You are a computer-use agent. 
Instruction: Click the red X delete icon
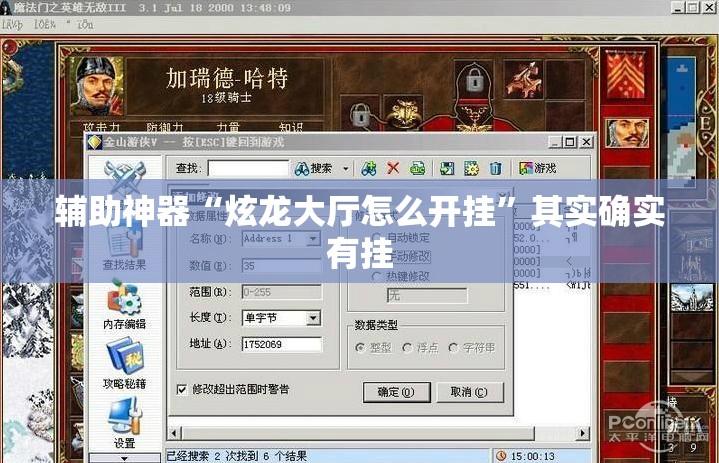point(393,168)
